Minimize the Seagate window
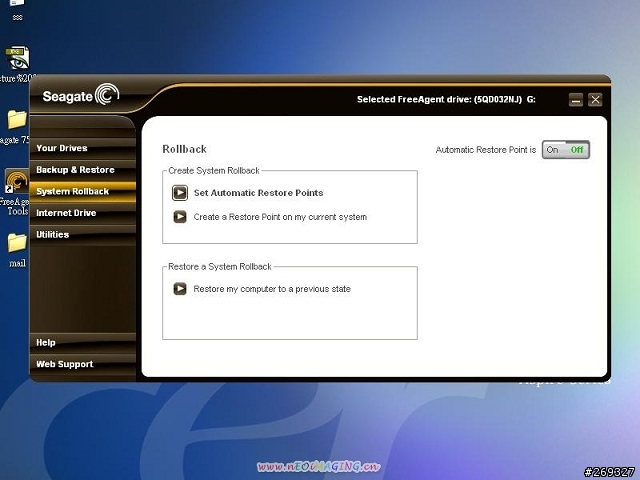Viewport: 640px width, 480px height. (x=576, y=100)
